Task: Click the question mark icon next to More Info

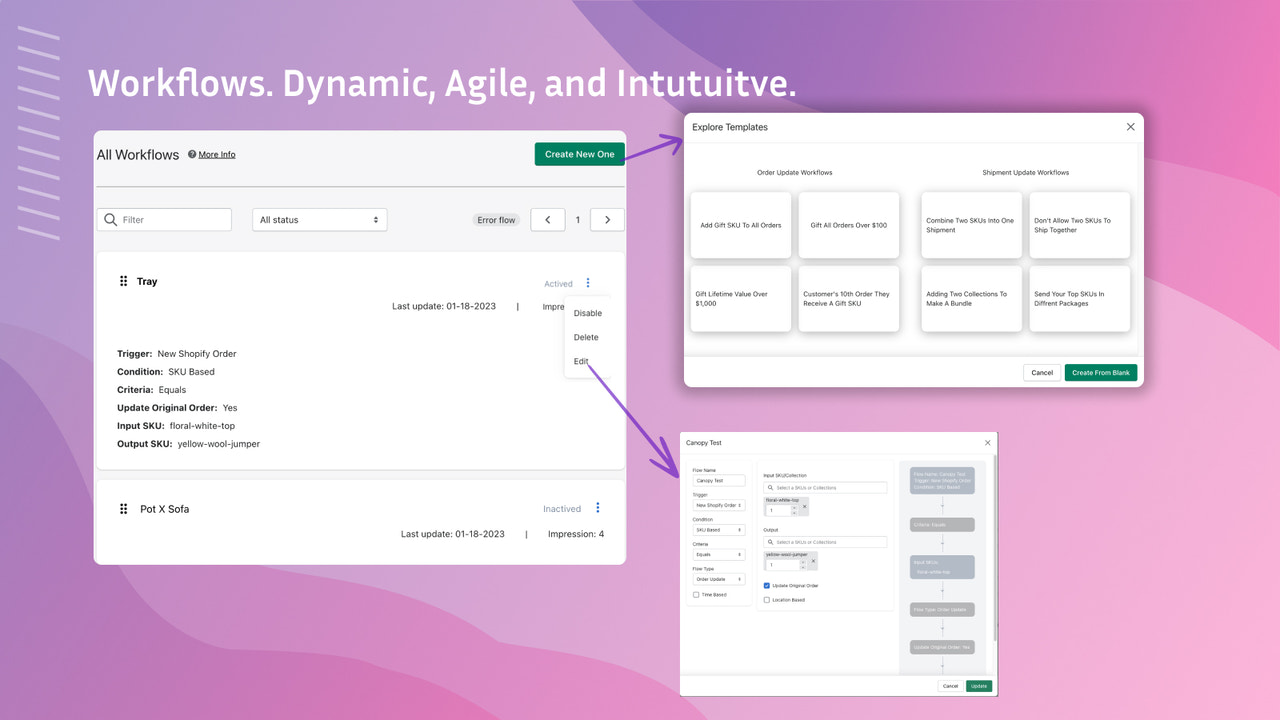Action: tap(191, 154)
